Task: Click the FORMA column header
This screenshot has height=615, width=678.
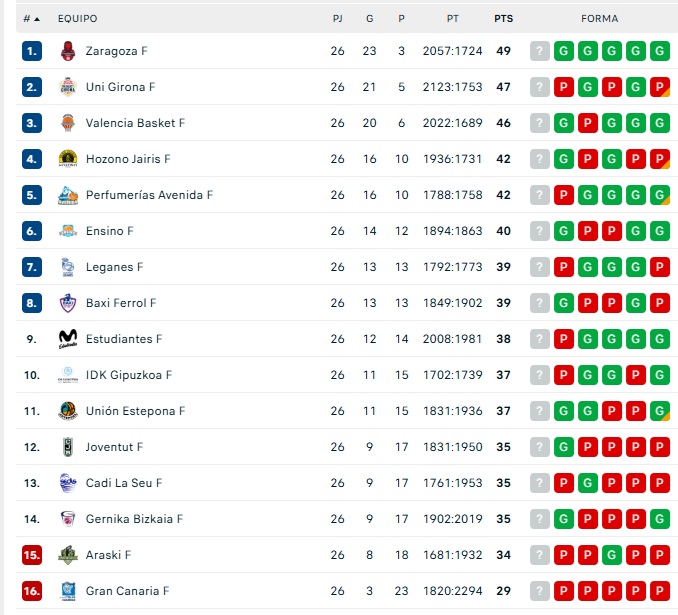Action: [599, 18]
